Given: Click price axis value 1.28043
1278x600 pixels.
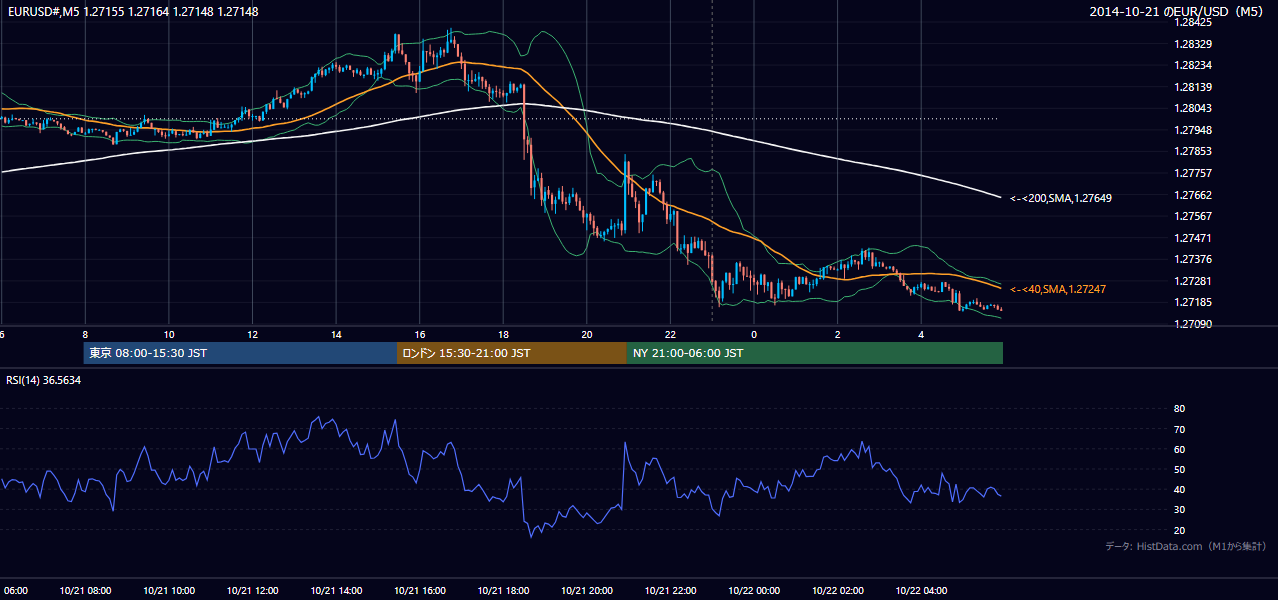Looking at the screenshot, I should tap(1192, 108).
